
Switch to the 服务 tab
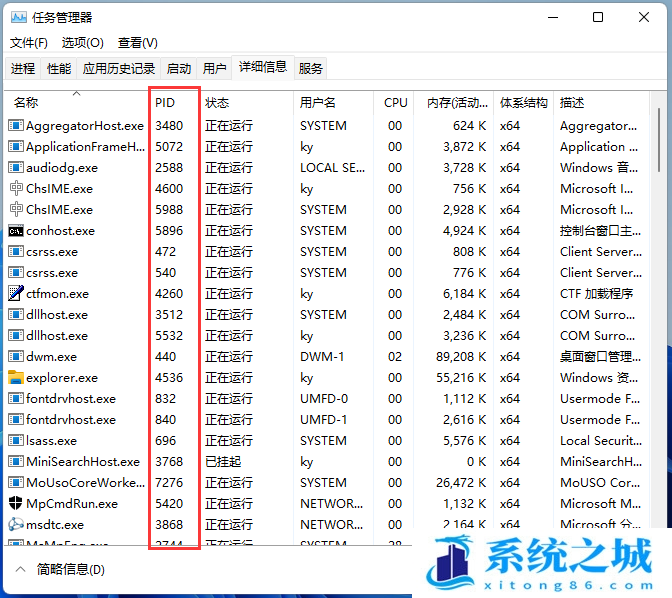point(310,68)
